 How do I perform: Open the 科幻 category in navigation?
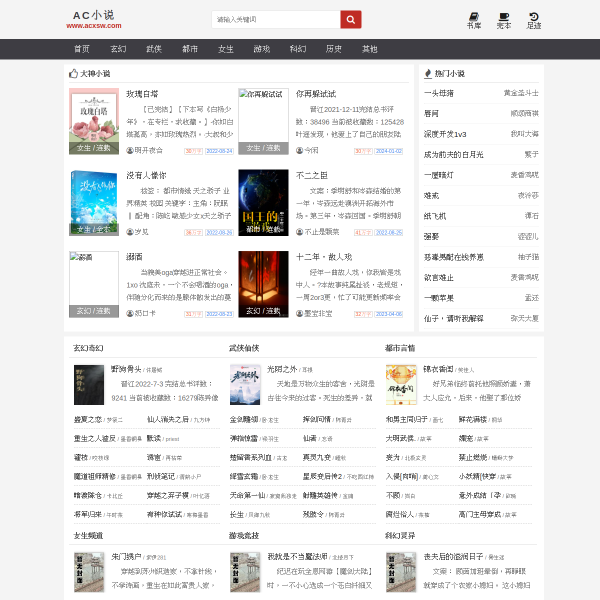pyautogui.click(x=298, y=49)
